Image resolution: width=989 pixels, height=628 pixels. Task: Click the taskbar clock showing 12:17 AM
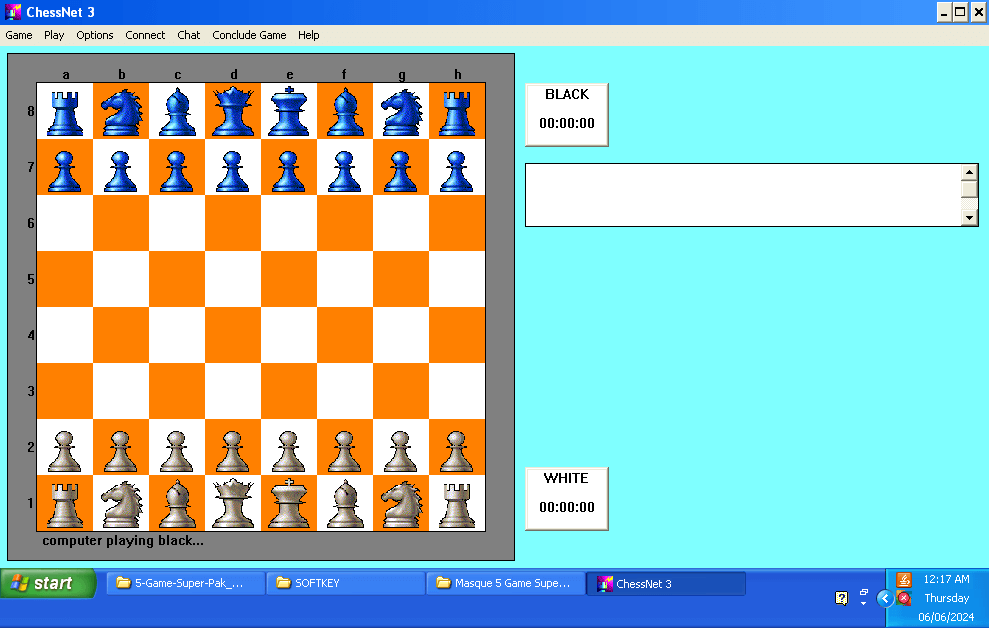pyautogui.click(x=946, y=579)
